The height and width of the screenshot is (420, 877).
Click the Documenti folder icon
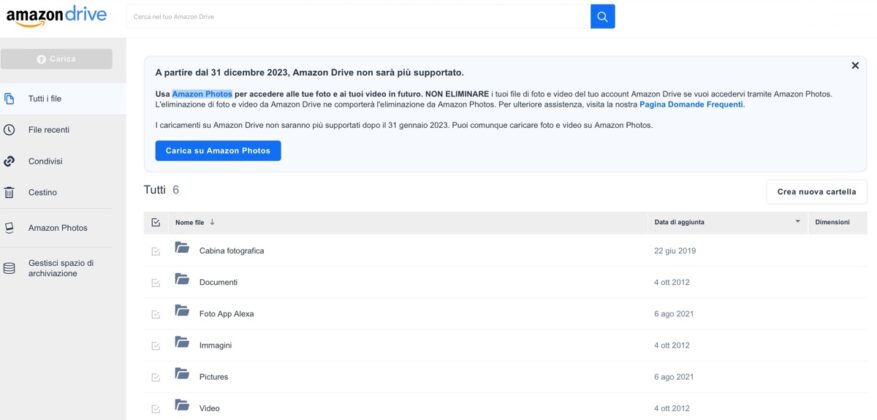pos(182,279)
